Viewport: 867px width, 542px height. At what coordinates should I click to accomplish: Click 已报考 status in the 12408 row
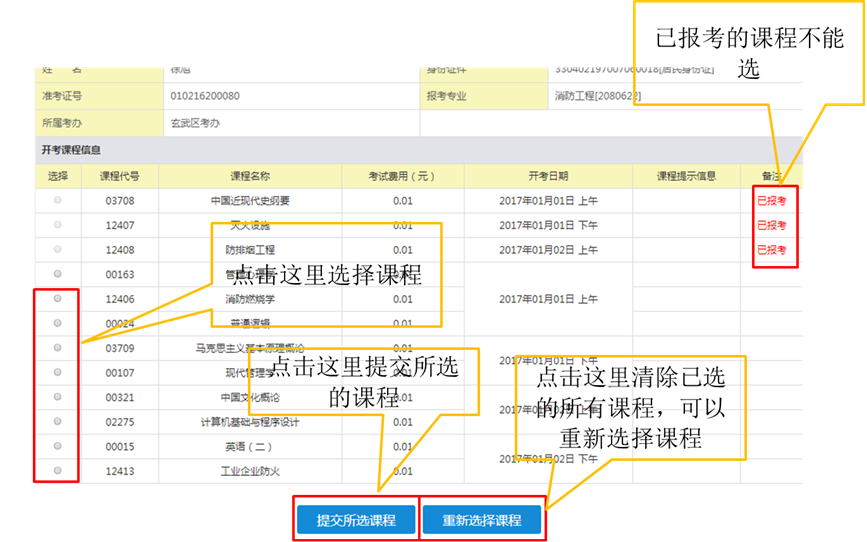pyautogui.click(x=771, y=249)
